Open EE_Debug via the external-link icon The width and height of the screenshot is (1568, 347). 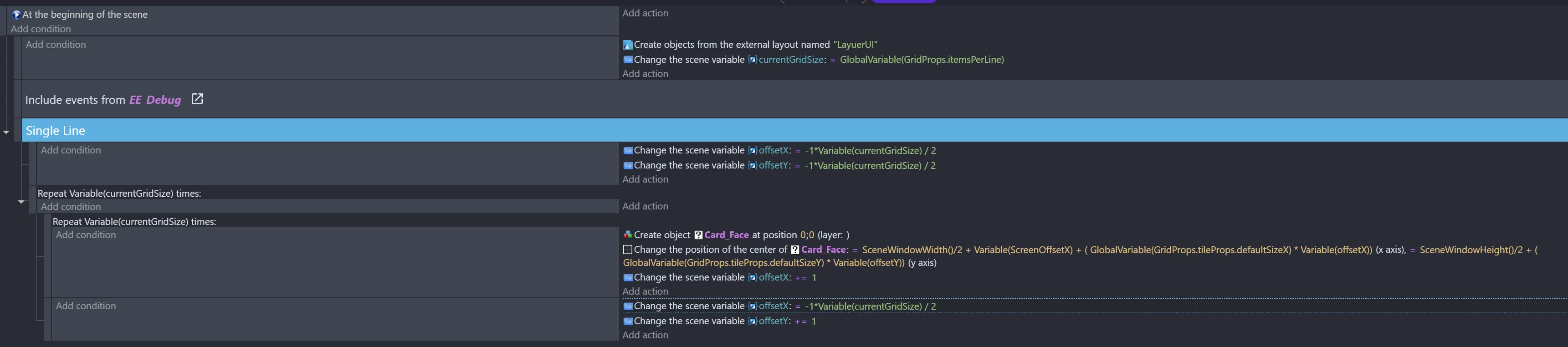197,99
